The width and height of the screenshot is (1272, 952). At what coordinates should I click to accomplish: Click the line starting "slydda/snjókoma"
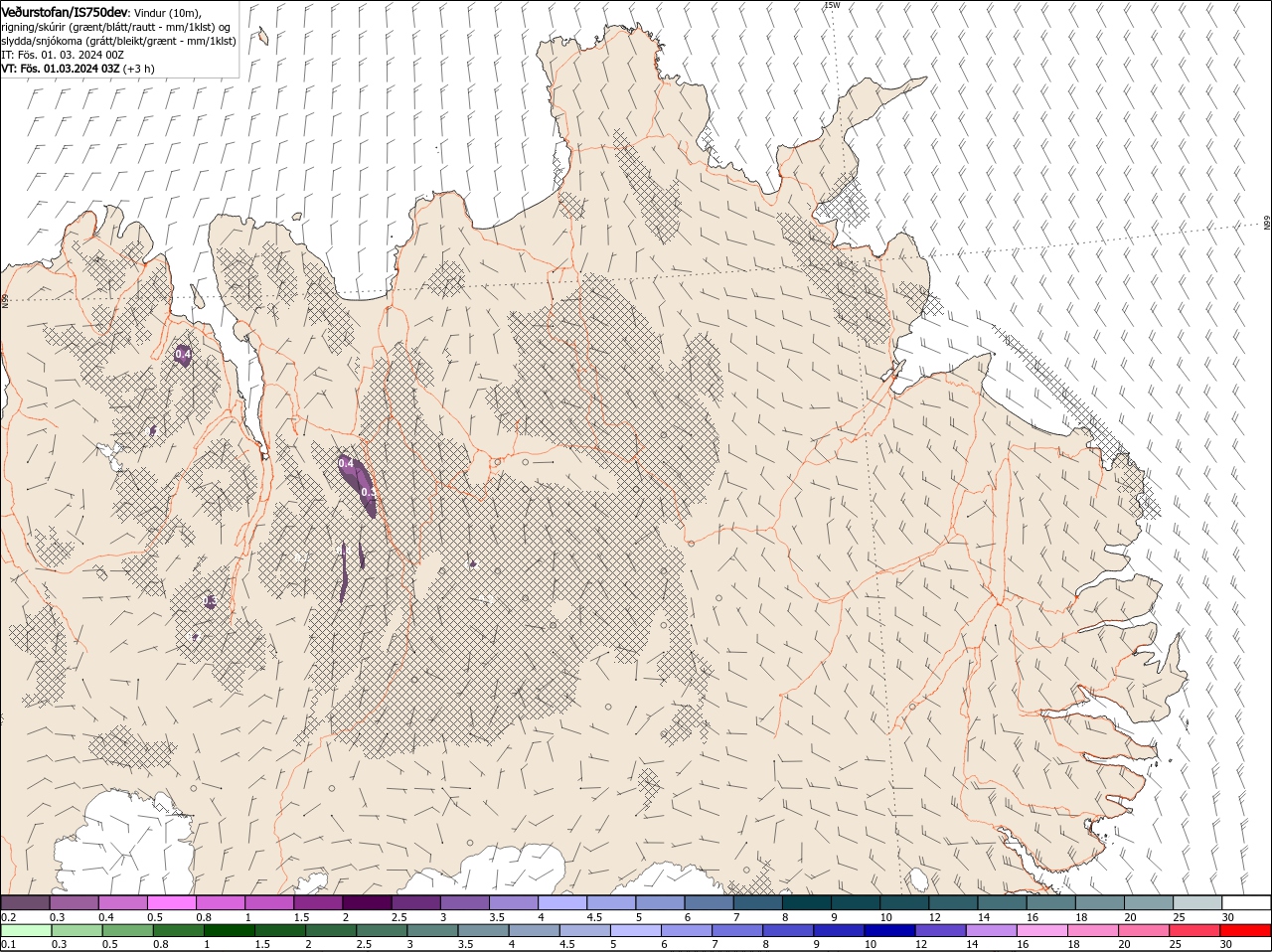click(x=116, y=40)
